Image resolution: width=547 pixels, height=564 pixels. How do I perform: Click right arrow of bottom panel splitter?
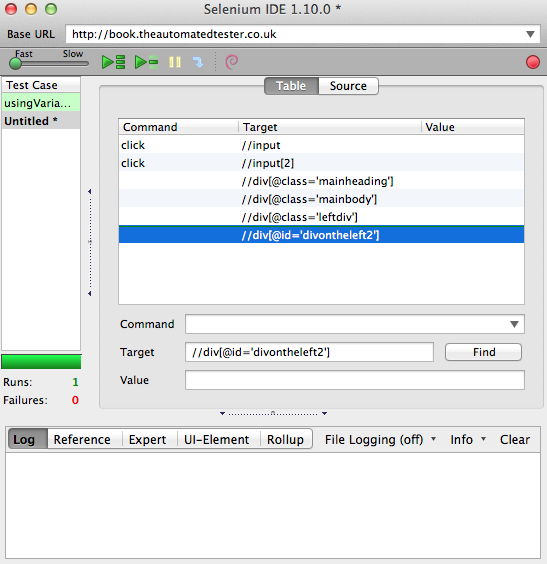(324, 413)
